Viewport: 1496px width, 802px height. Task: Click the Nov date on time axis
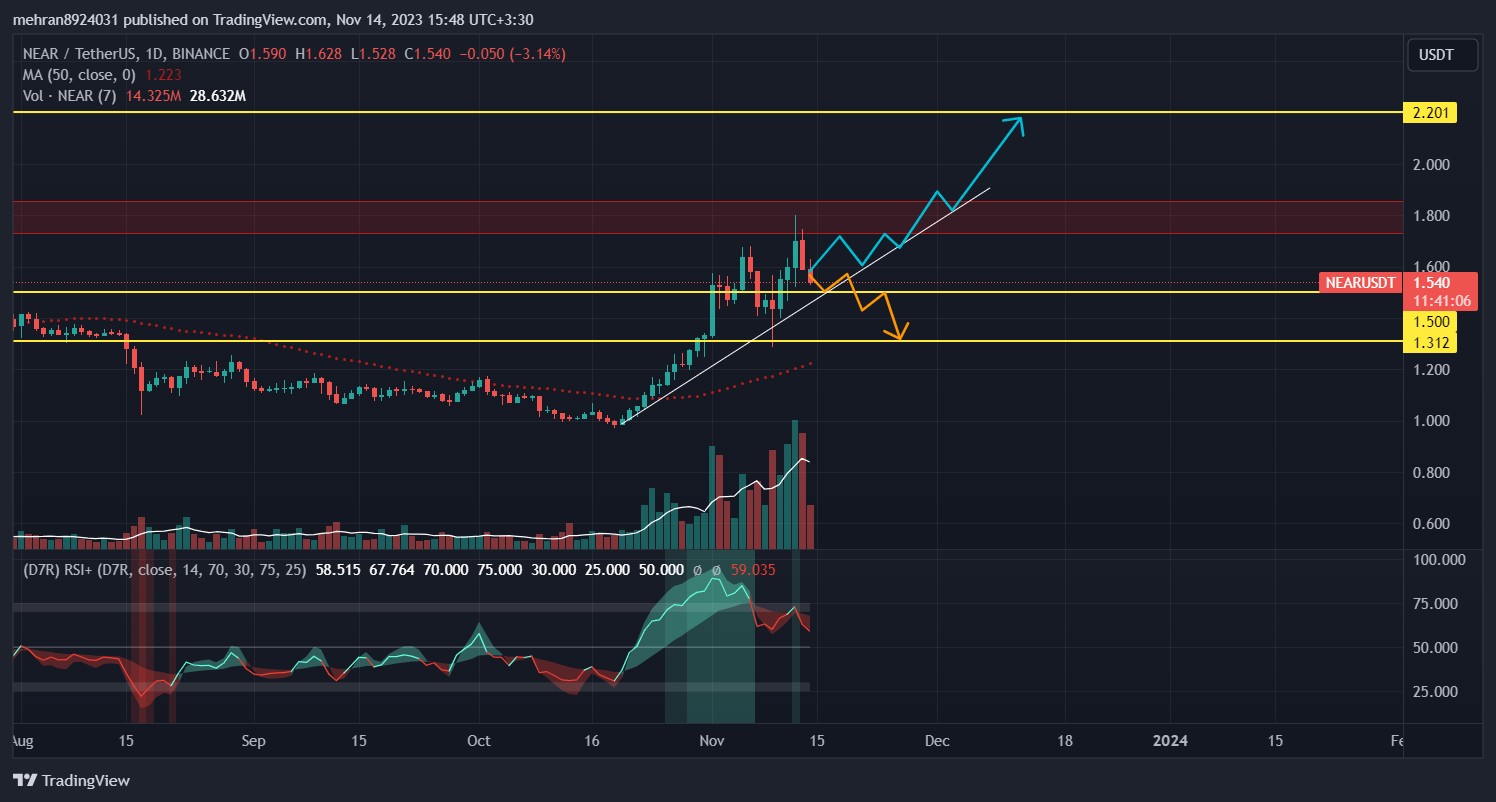pos(712,741)
